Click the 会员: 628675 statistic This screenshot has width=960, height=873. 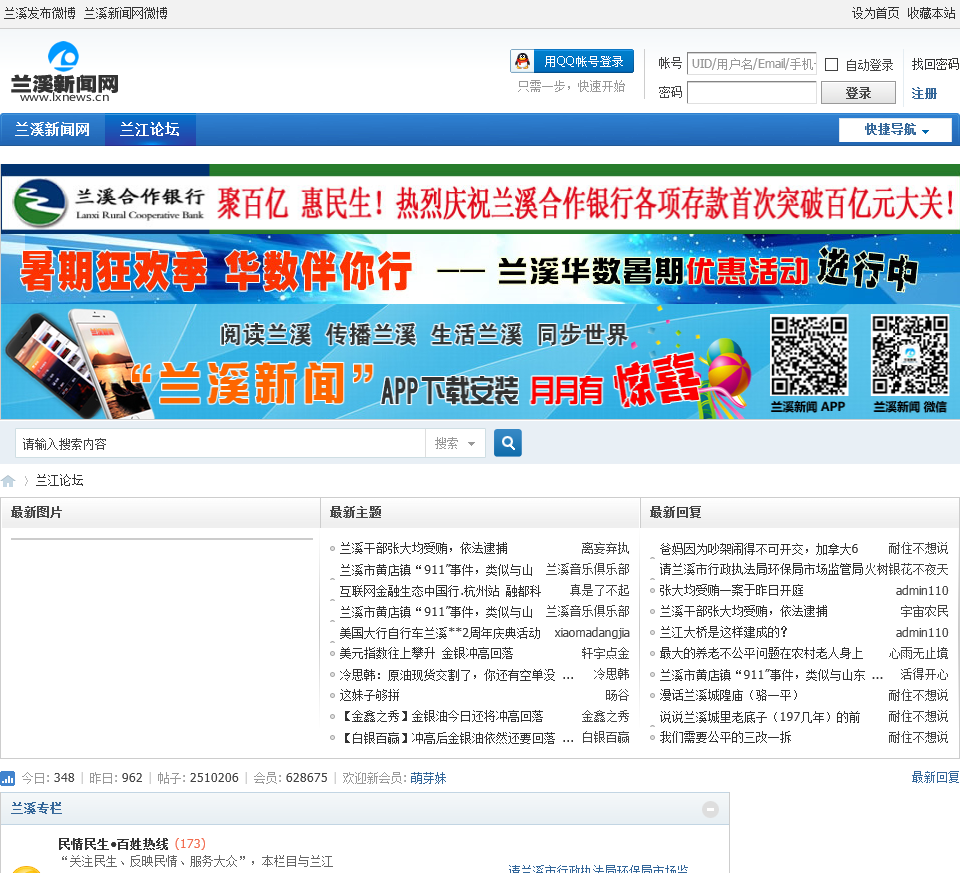point(290,778)
